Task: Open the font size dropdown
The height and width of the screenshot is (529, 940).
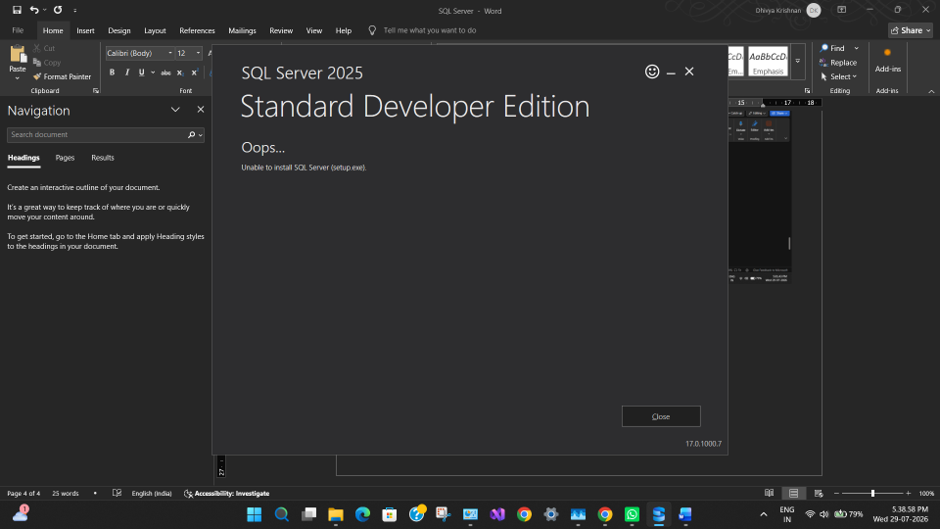Action: 198,53
